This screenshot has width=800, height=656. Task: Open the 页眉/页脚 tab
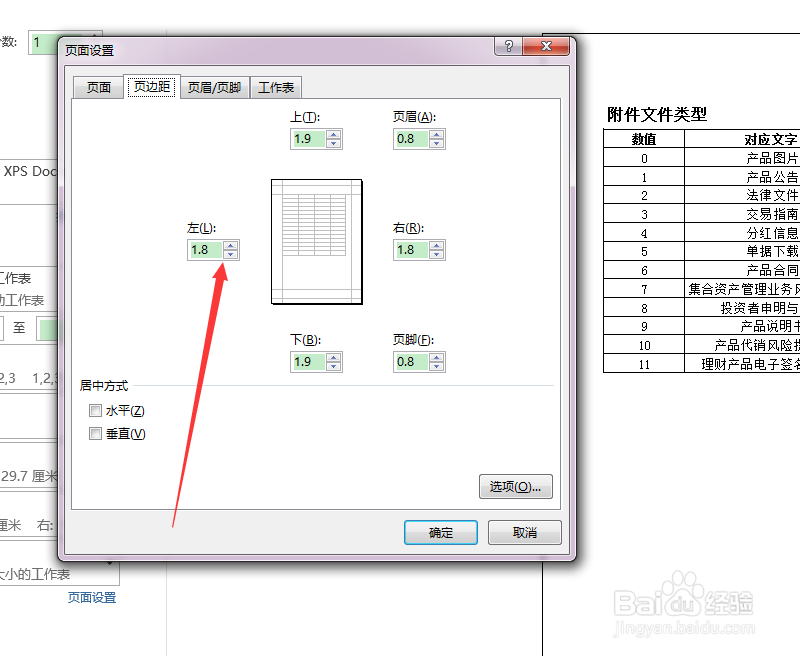tap(214, 87)
